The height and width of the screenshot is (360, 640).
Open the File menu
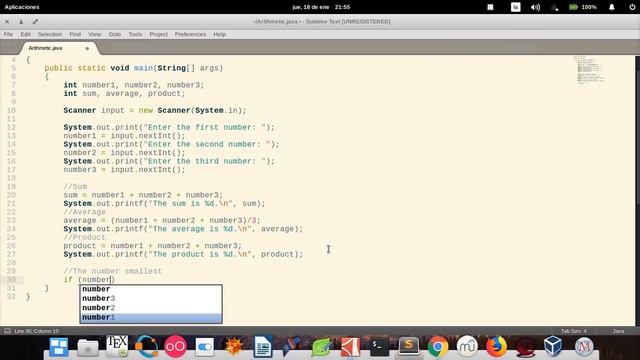(x=8, y=34)
